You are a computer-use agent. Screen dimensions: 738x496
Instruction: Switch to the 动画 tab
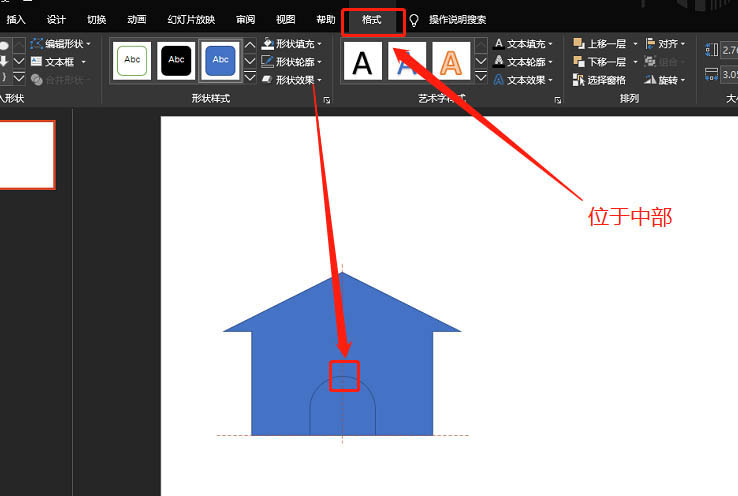click(x=136, y=20)
